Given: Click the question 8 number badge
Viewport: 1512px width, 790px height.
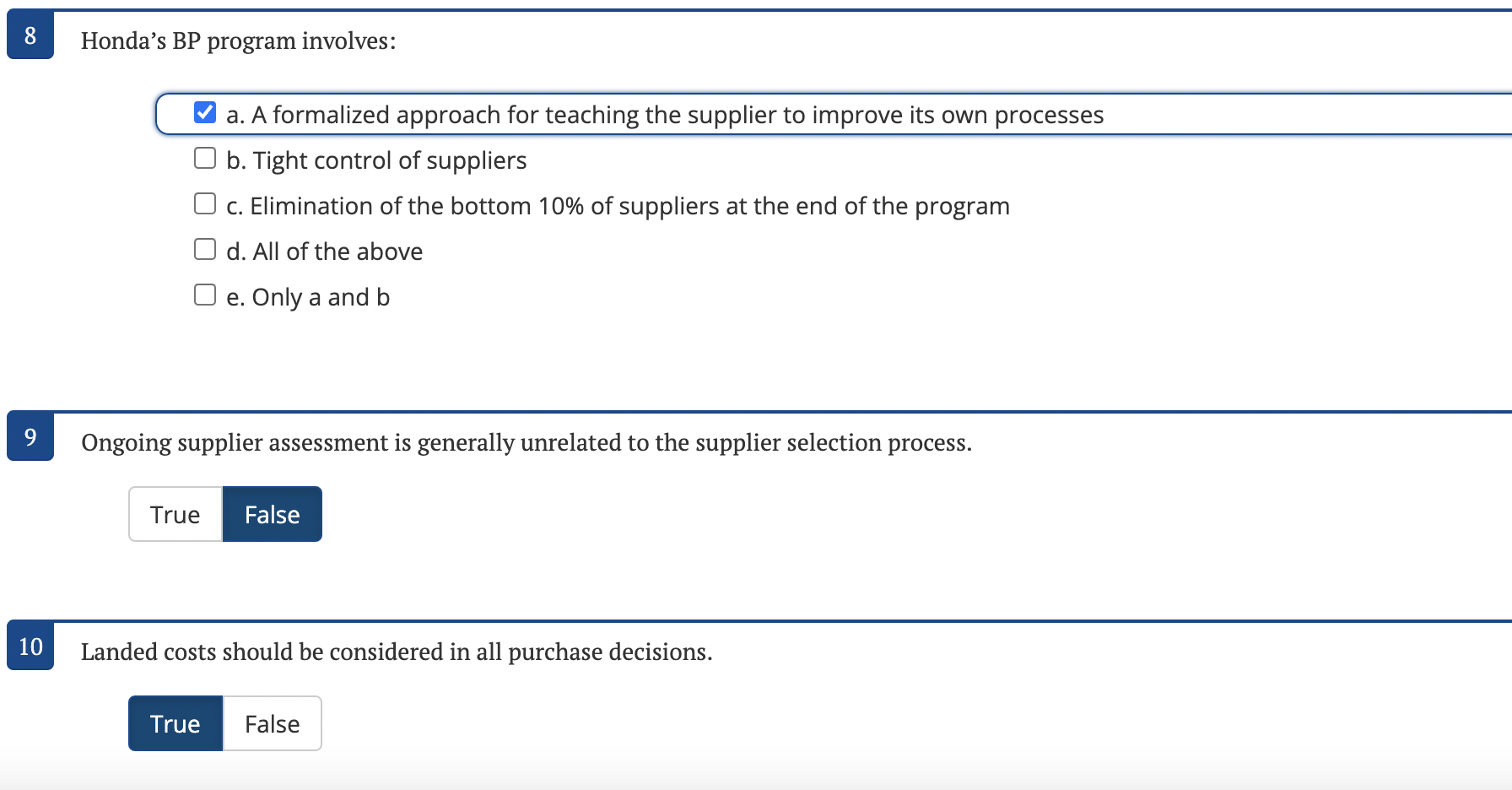Looking at the screenshot, I should click(30, 36).
